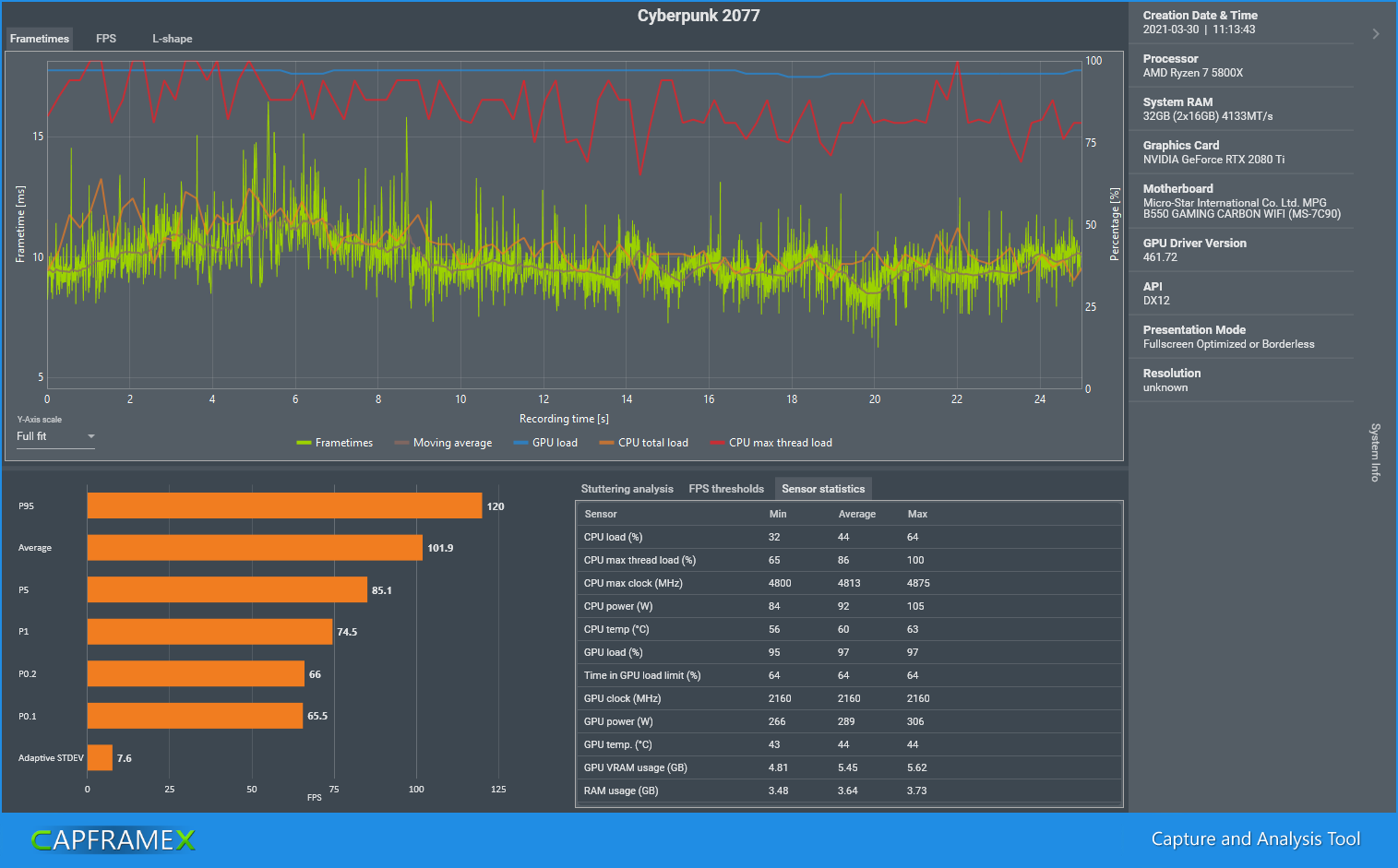This screenshot has height=868, width=1398.
Task: Toggle CPU max thread load legend entry
Action: tap(771, 443)
